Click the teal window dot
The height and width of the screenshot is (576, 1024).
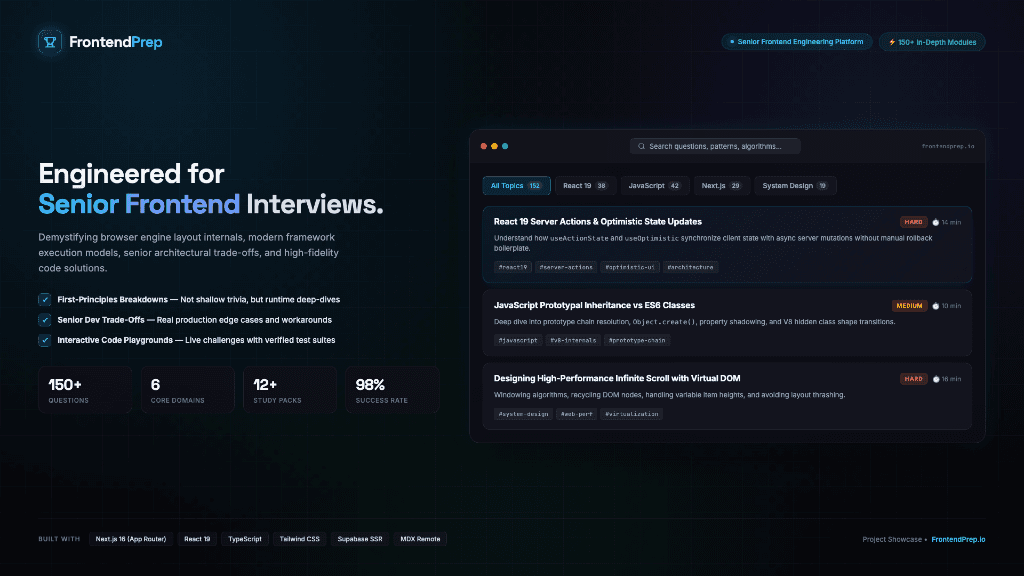(x=505, y=146)
